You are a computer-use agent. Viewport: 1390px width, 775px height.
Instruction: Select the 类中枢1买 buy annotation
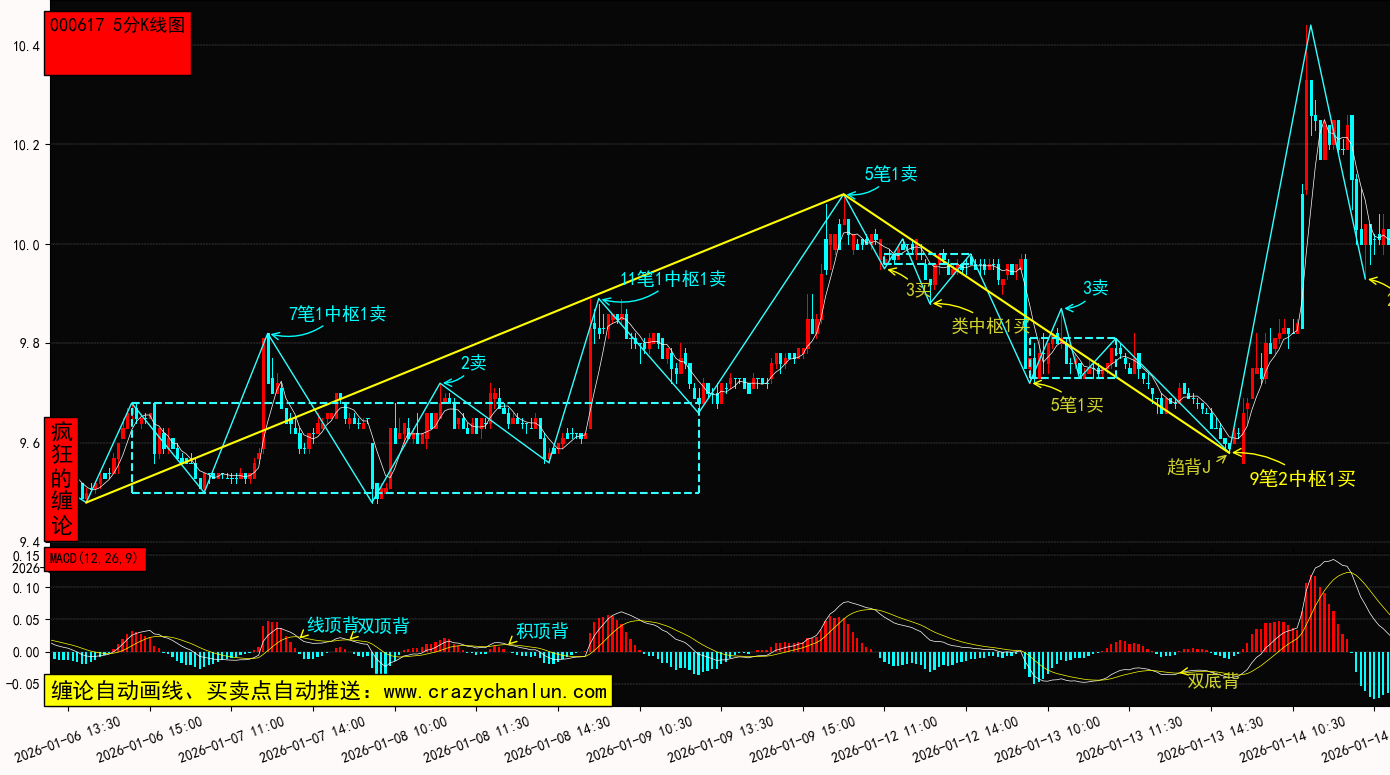(x=989, y=325)
